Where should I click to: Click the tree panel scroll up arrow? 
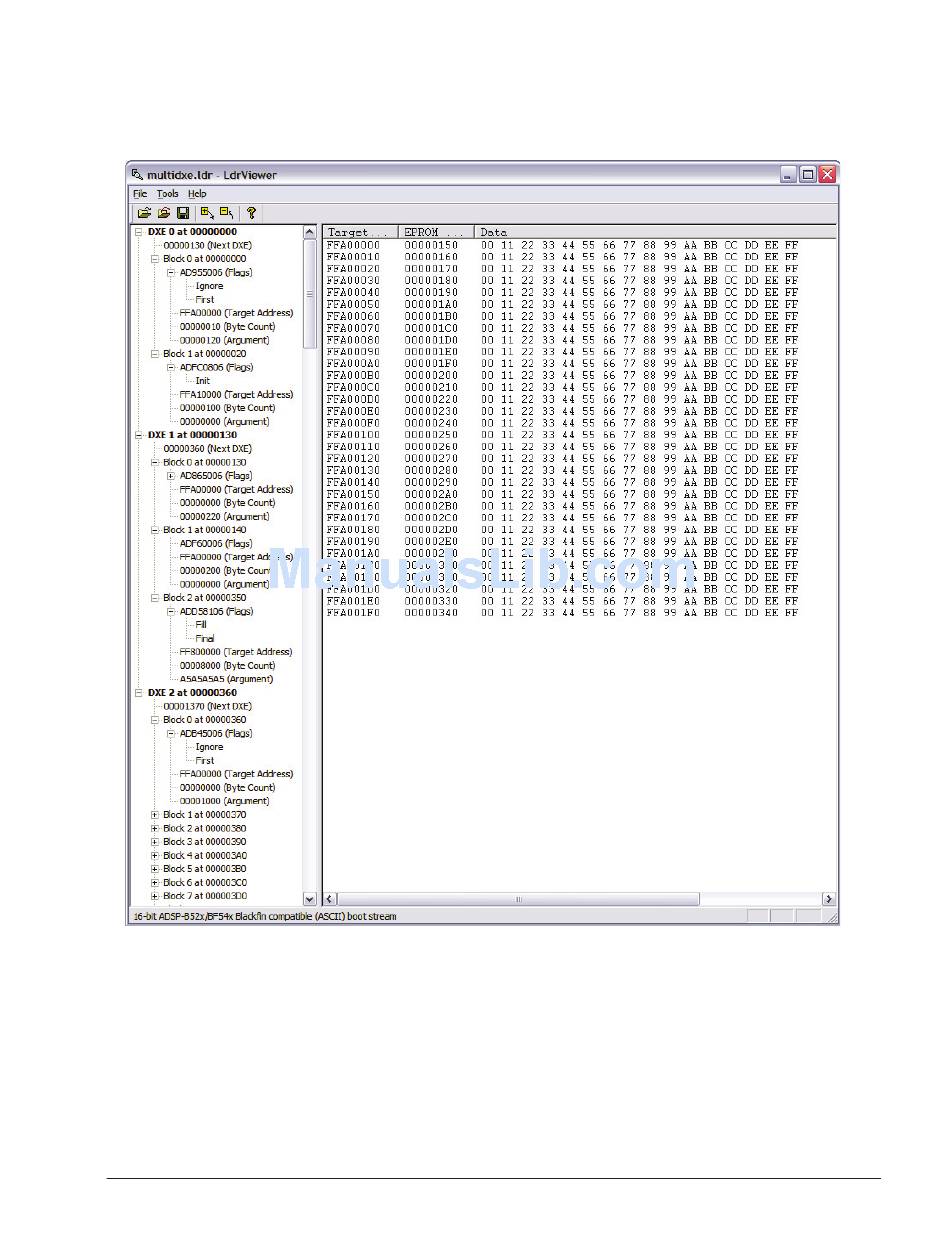(x=309, y=233)
